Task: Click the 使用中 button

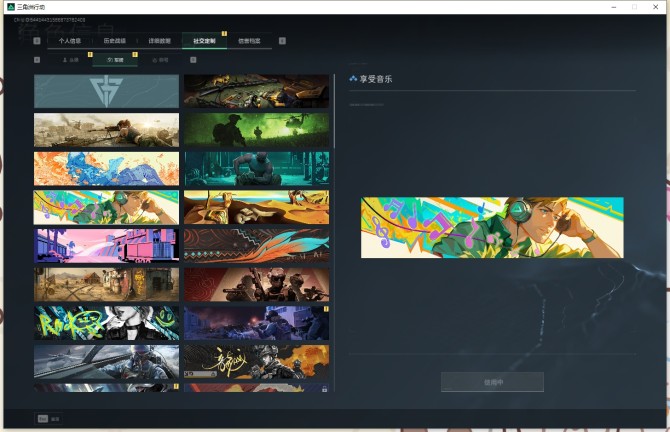Action: pos(492,382)
